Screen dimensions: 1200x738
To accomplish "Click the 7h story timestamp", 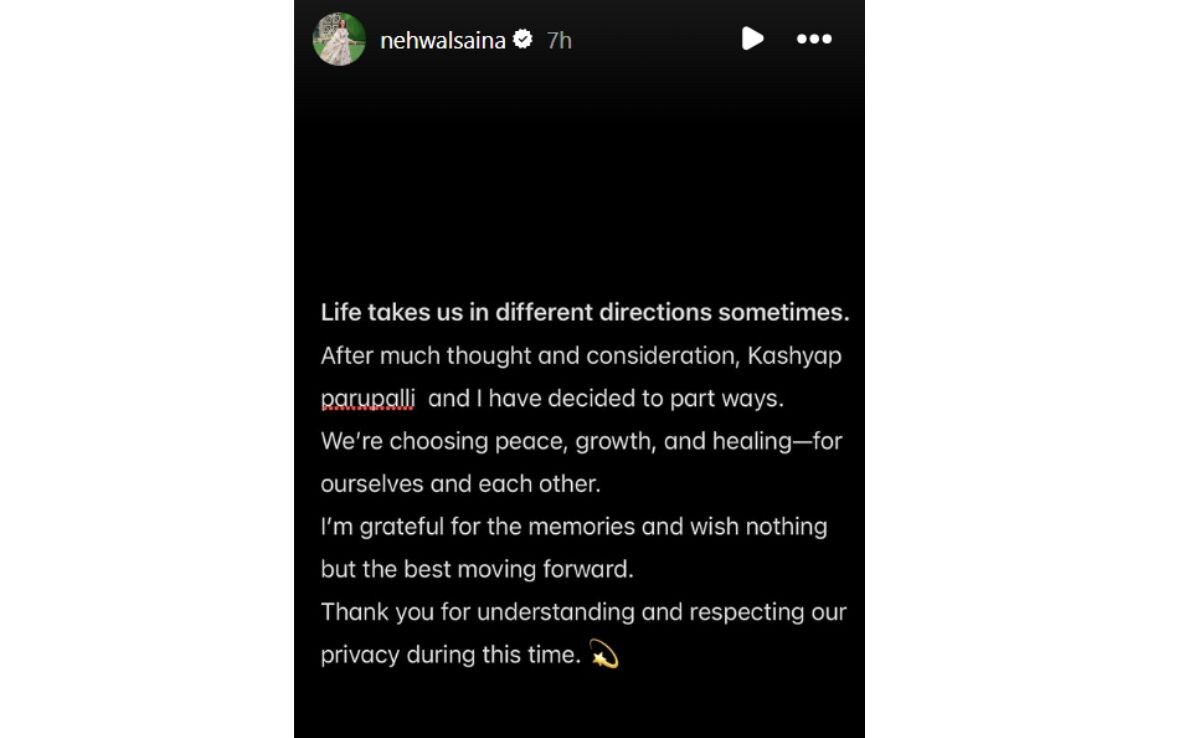I will [559, 41].
